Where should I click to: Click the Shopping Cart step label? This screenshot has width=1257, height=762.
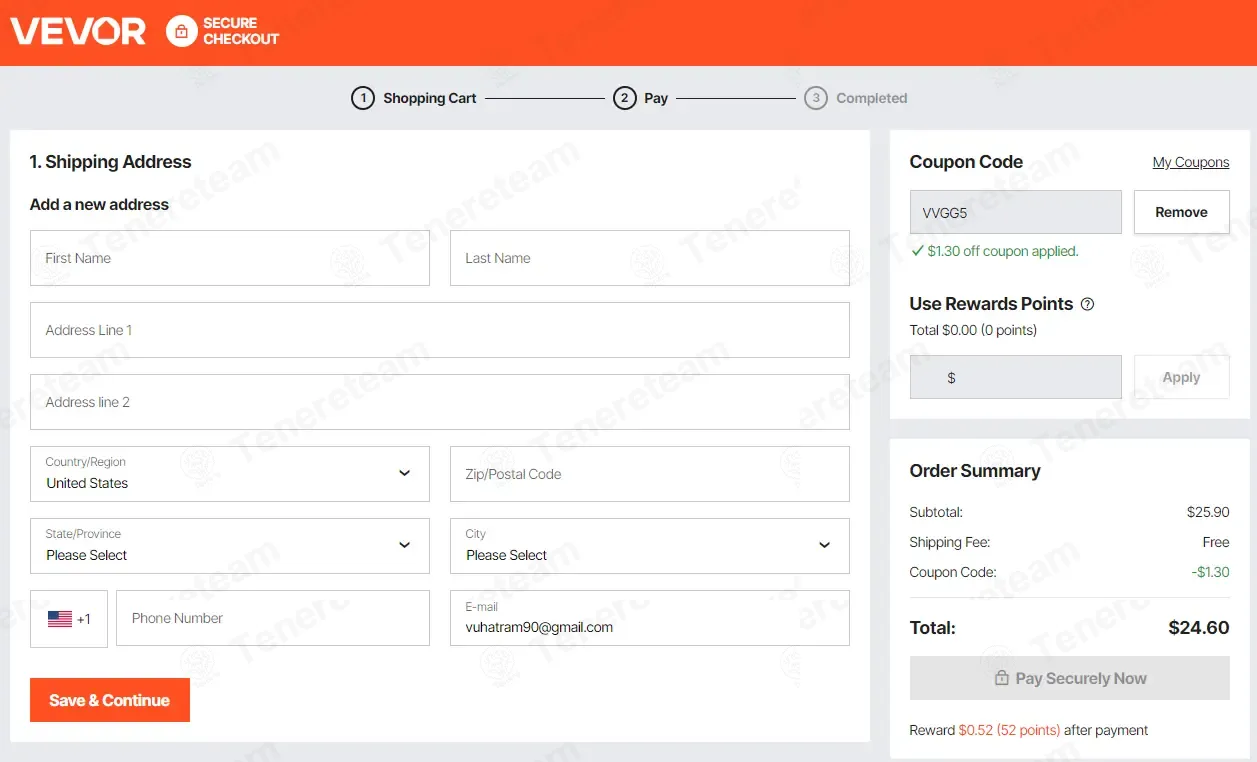pyautogui.click(x=430, y=98)
